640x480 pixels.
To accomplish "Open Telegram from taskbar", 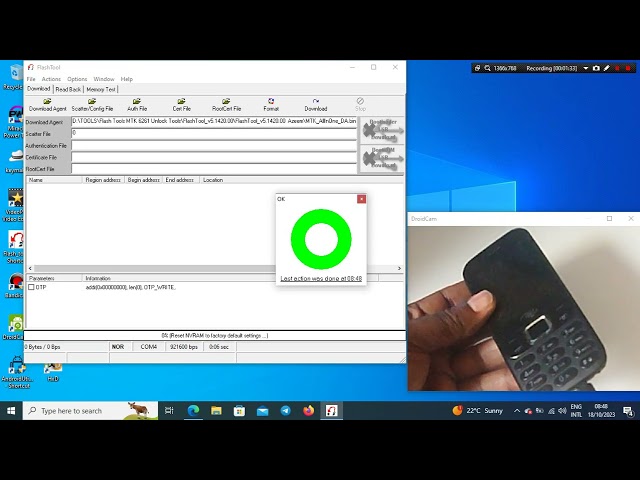I will pyautogui.click(x=285, y=411).
